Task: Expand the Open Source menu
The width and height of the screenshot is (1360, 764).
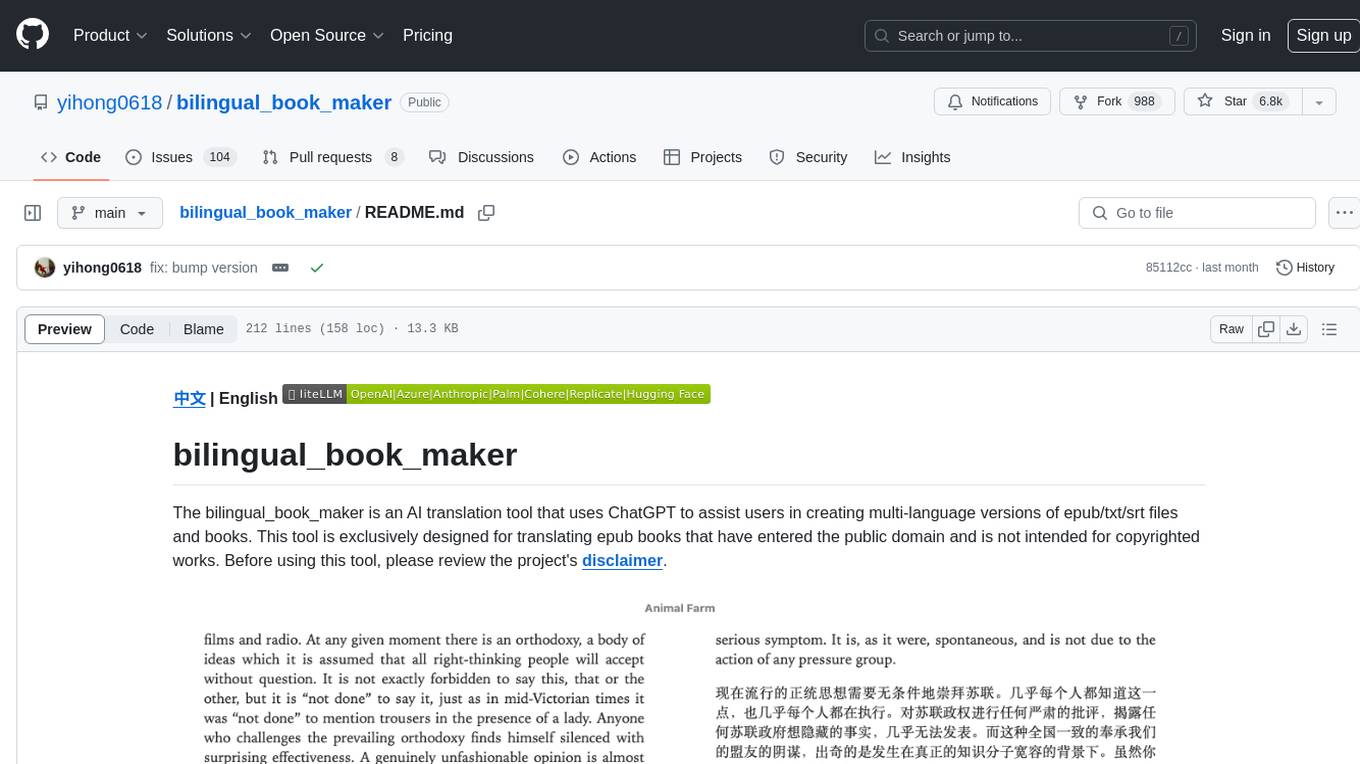Action: coord(327,35)
